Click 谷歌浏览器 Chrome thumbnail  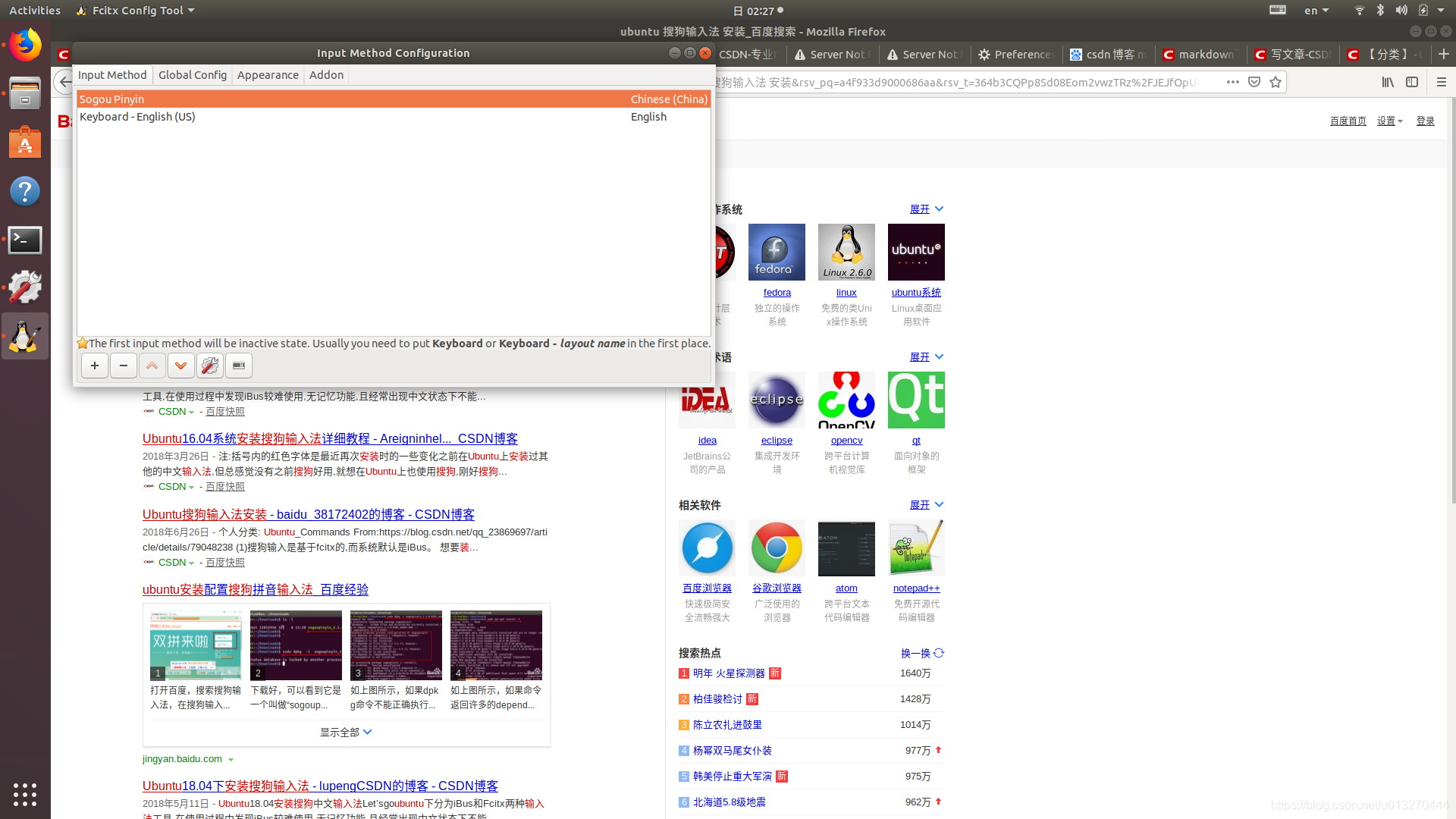click(777, 548)
